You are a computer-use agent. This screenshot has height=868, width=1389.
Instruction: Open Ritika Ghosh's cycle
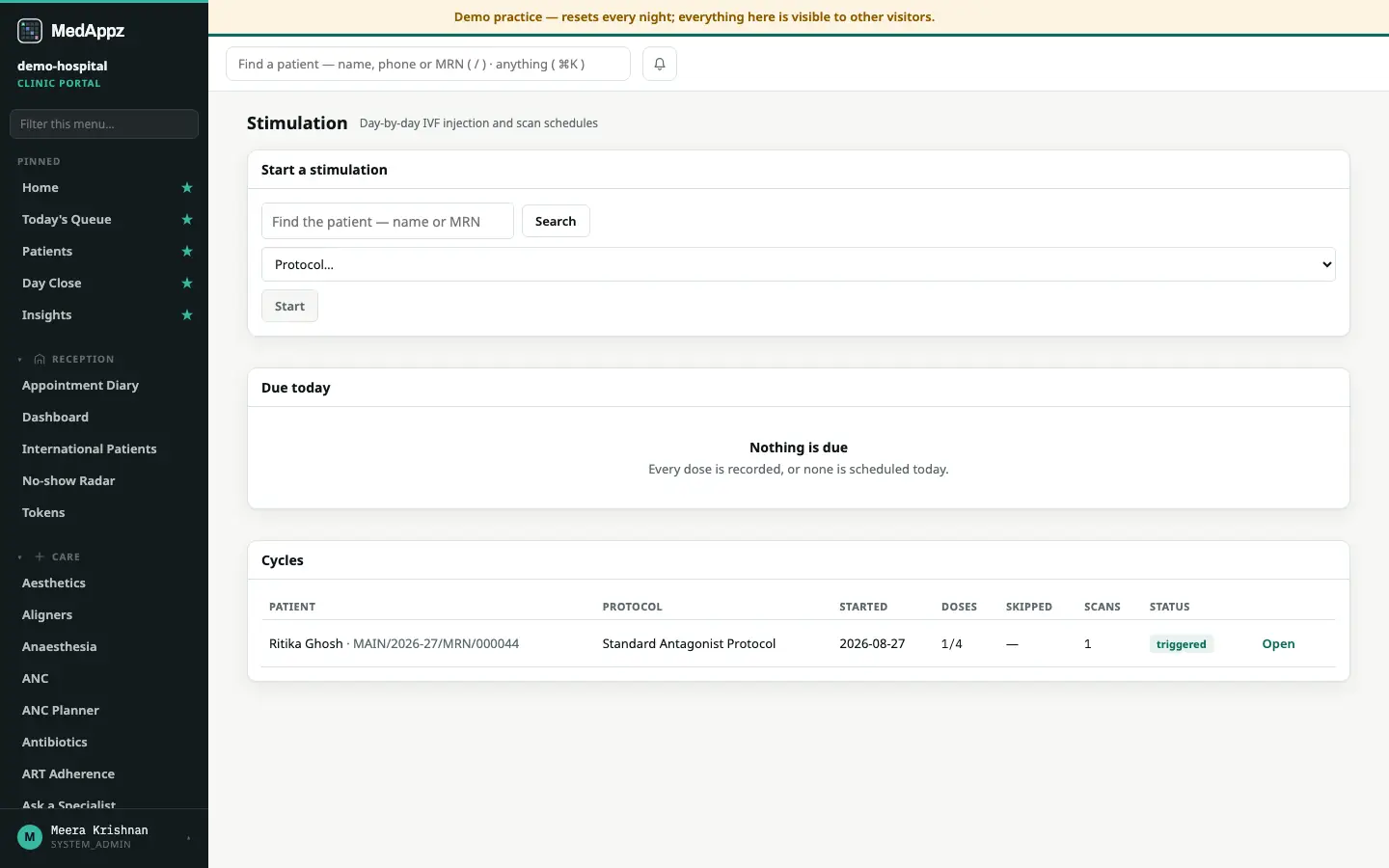(1278, 644)
